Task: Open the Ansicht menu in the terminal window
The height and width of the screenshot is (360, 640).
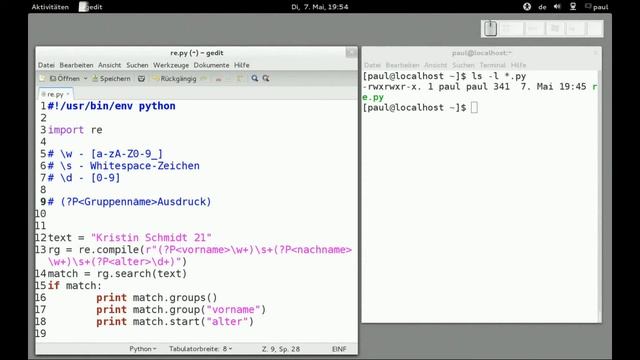Action: (436, 65)
